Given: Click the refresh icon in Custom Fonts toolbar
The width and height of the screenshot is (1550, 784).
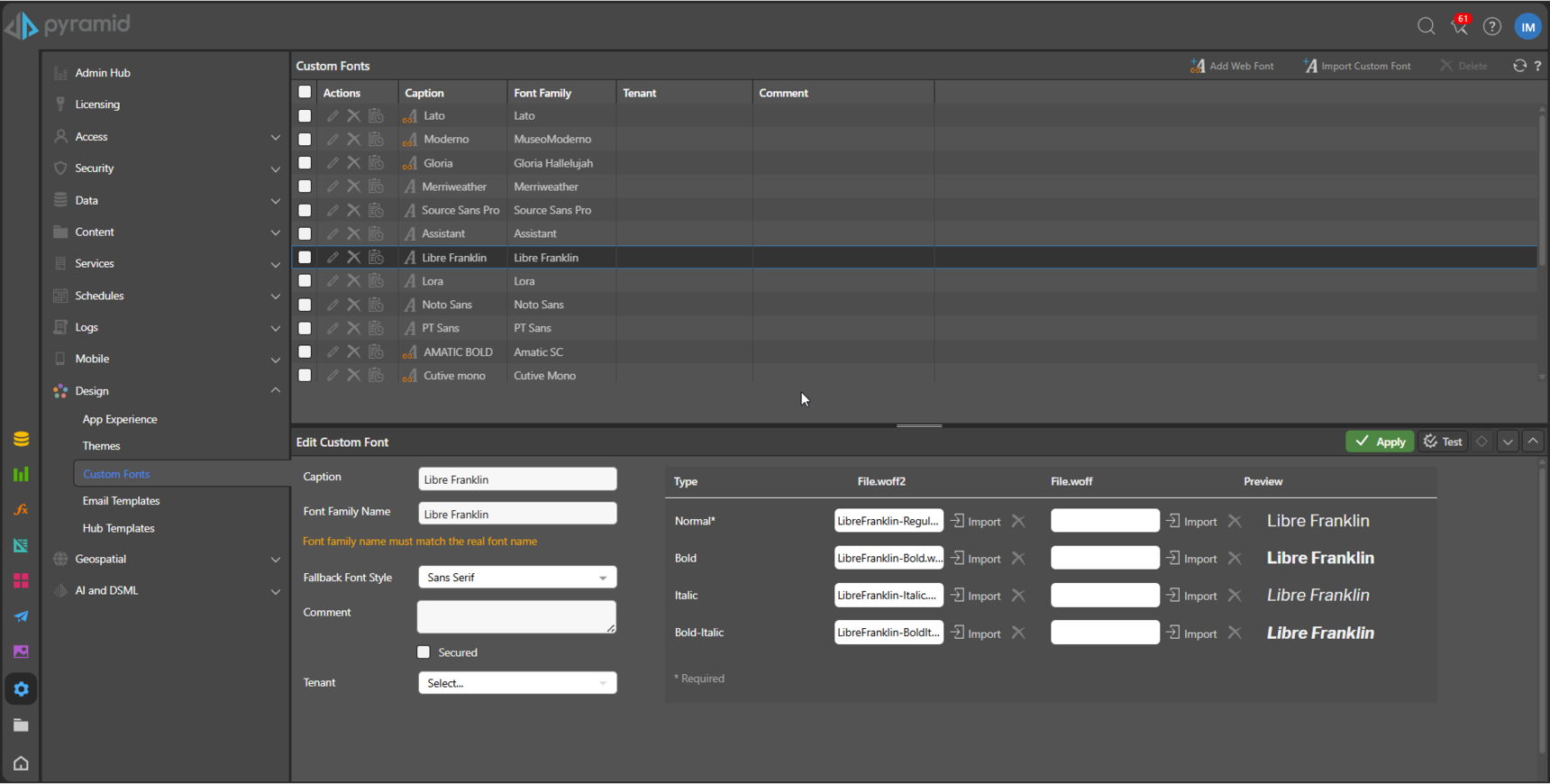Looking at the screenshot, I should click(x=1519, y=66).
